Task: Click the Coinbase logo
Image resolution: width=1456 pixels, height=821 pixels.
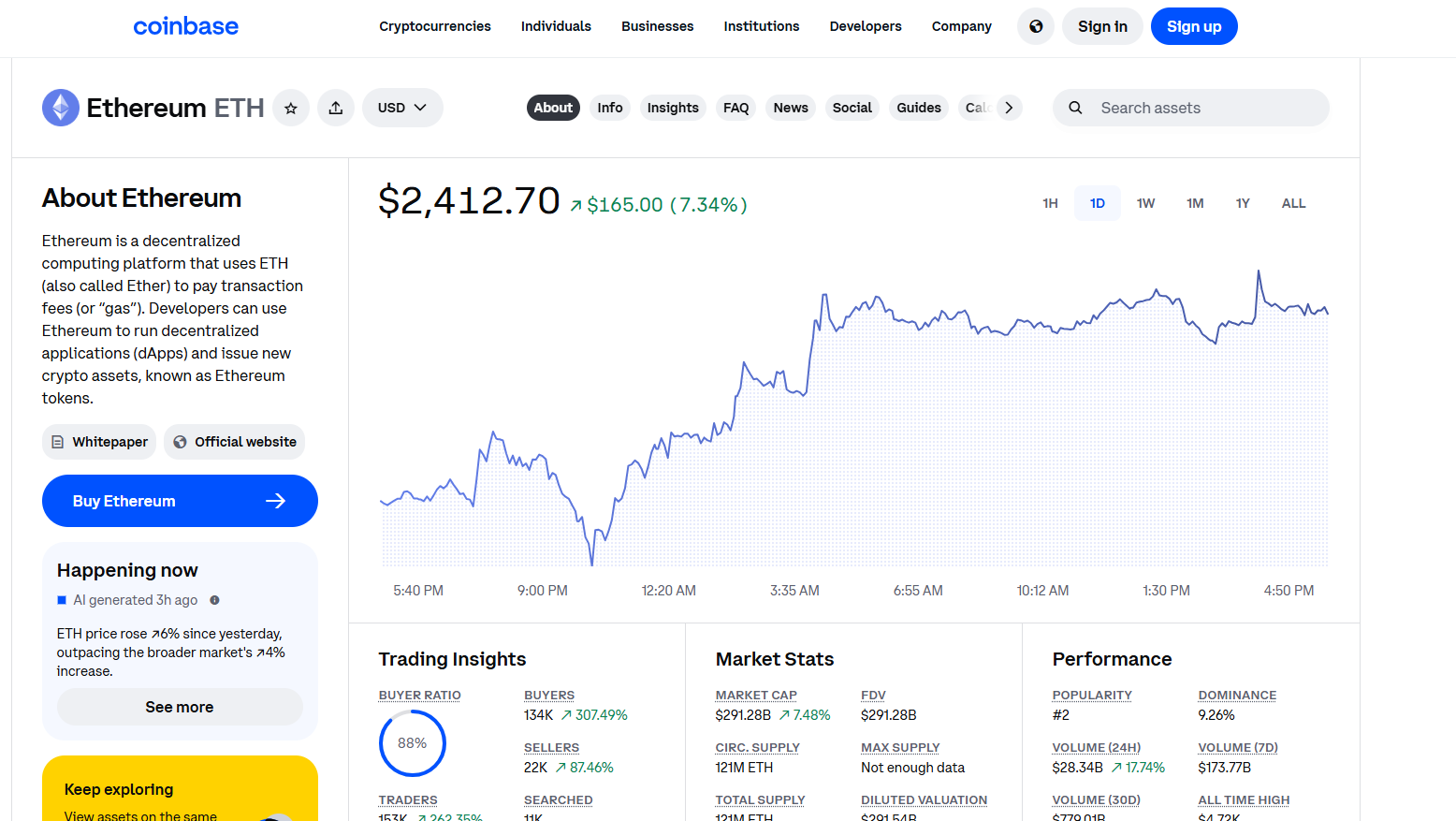Action: [185, 26]
